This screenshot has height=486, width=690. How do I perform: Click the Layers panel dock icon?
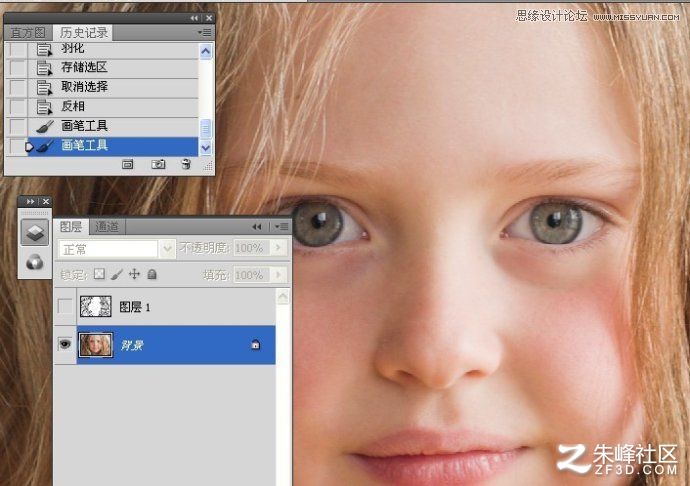35,232
